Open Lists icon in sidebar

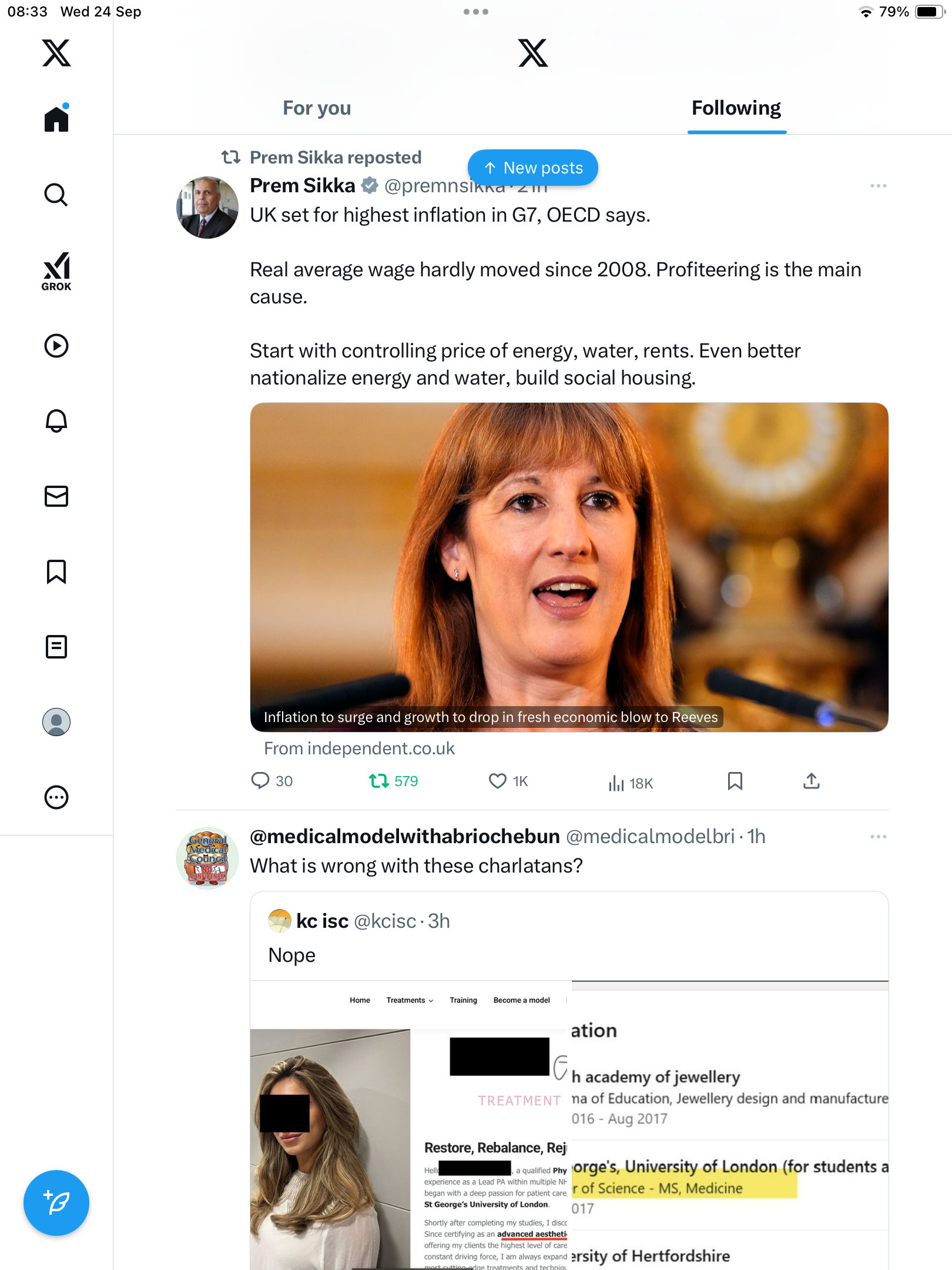[x=56, y=647]
